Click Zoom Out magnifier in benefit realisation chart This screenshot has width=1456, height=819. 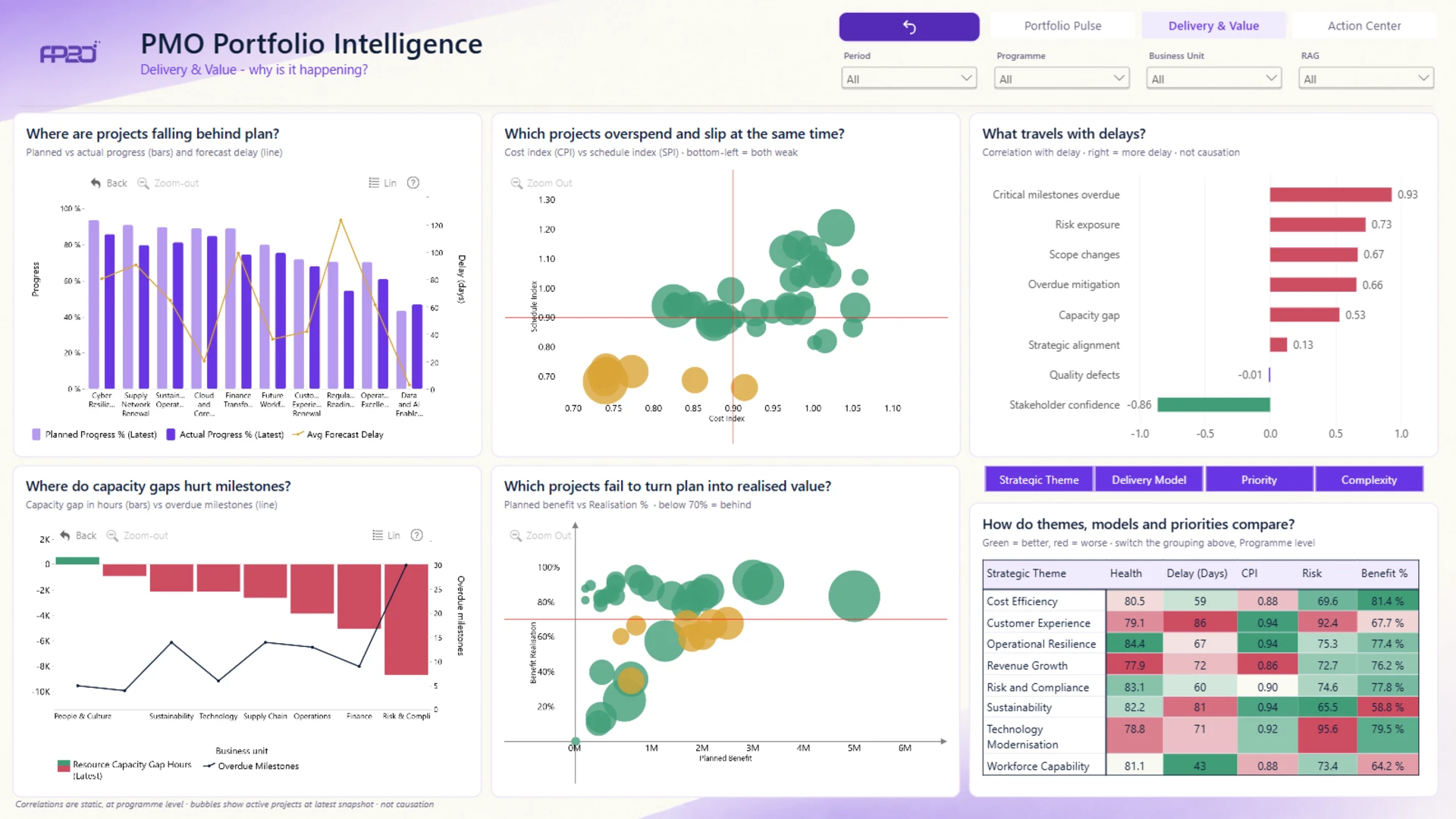point(516,535)
